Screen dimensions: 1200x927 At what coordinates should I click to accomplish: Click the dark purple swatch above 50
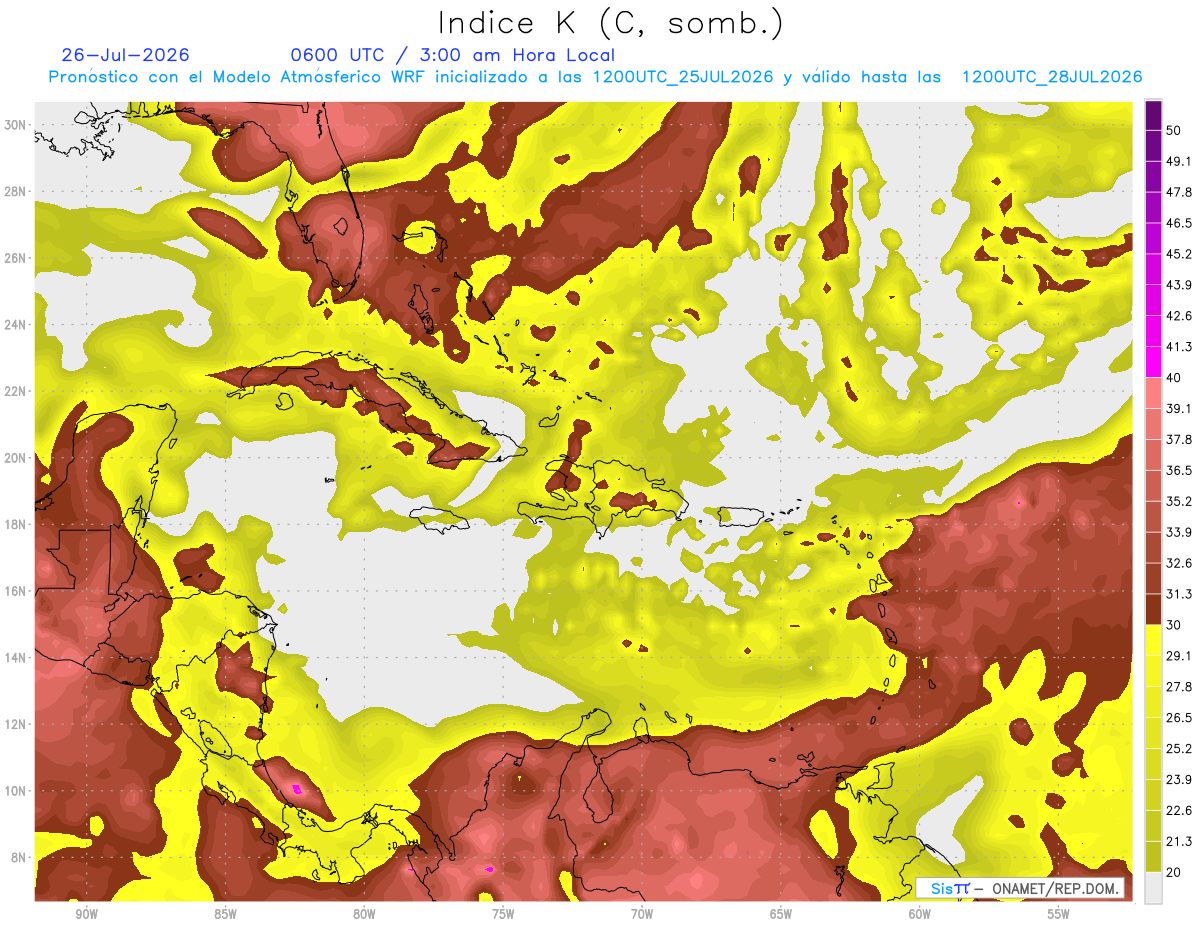[1154, 115]
